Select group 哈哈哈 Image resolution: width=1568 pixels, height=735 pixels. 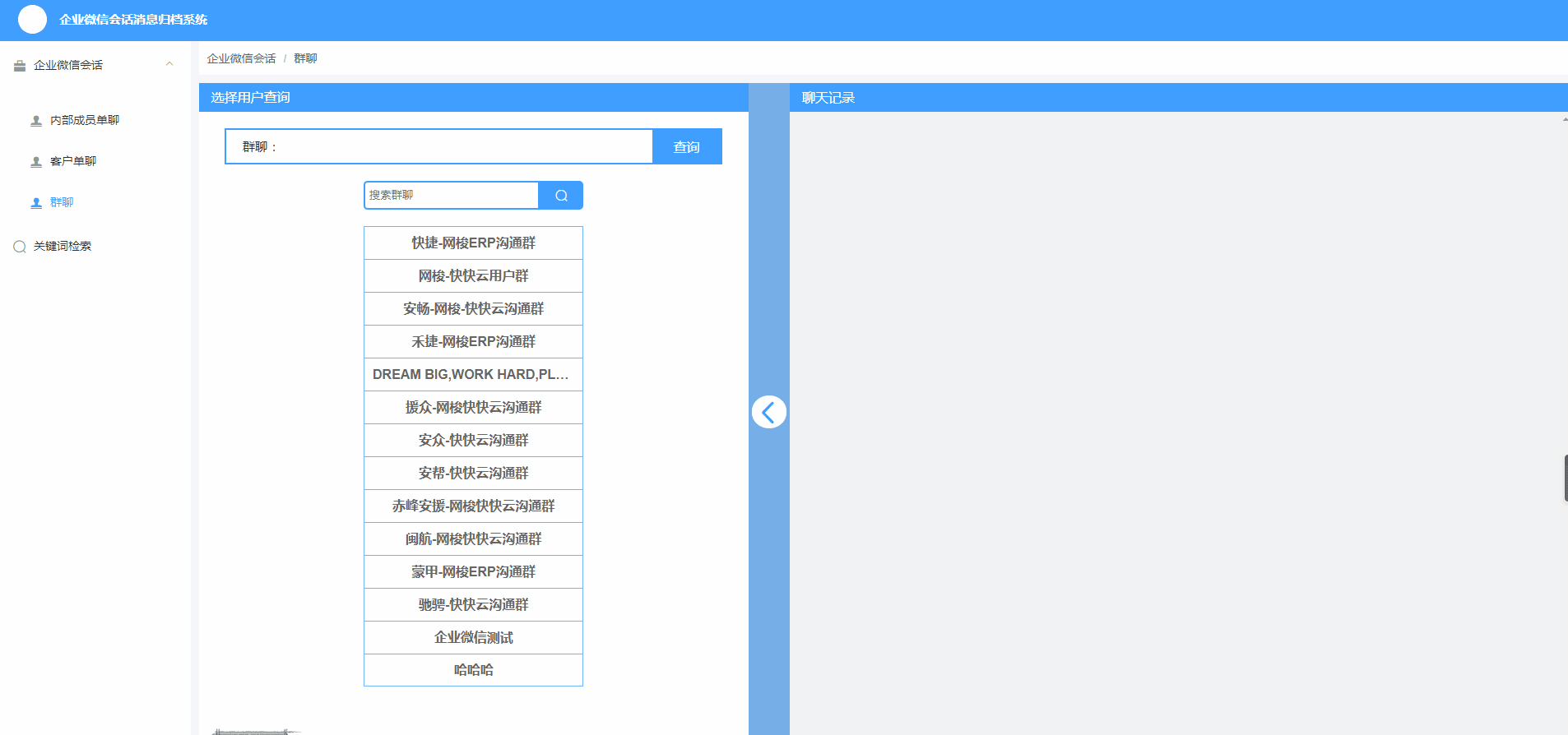pyautogui.click(x=473, y=670)
